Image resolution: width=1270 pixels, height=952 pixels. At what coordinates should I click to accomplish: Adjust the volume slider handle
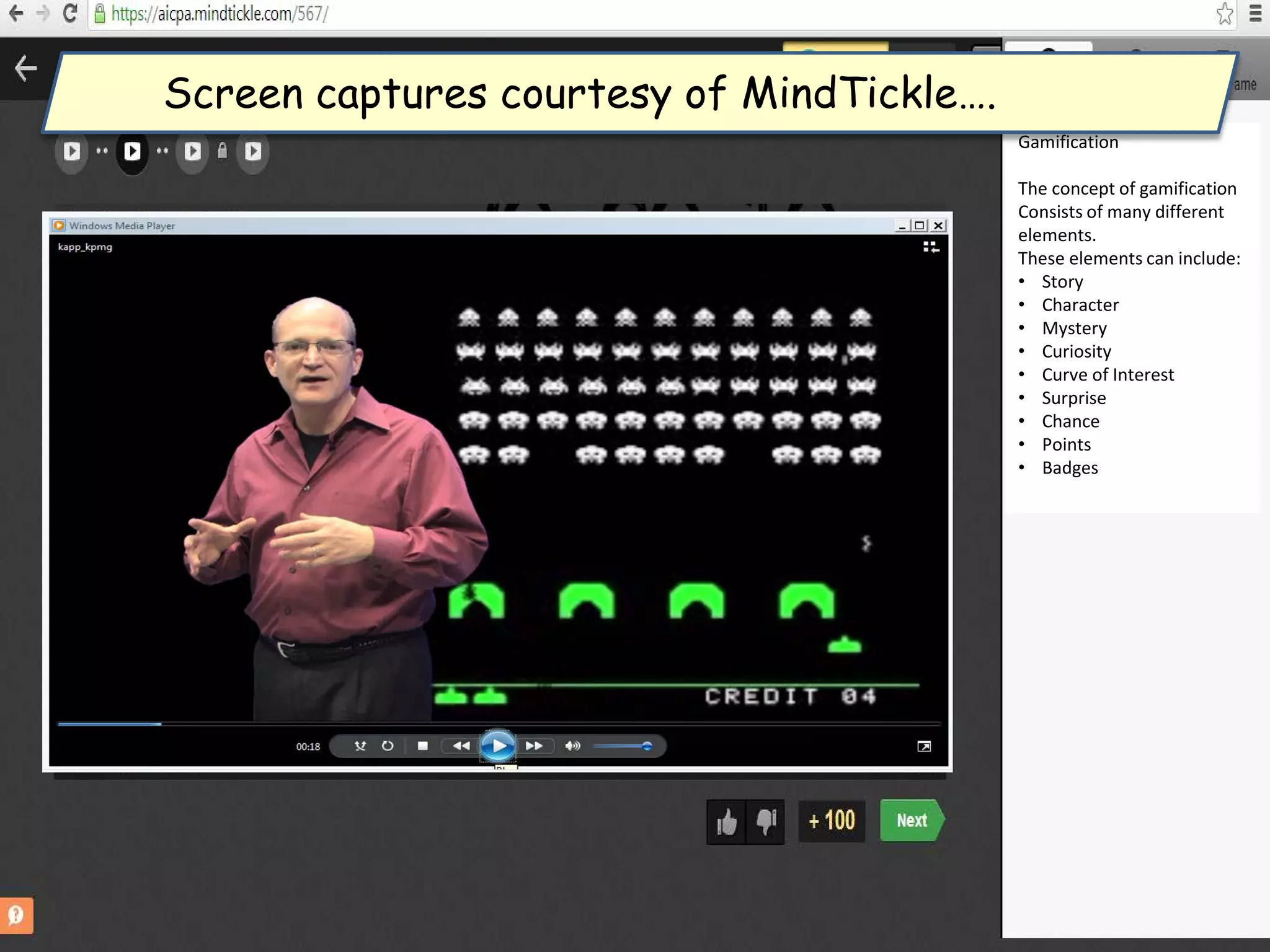647,746
